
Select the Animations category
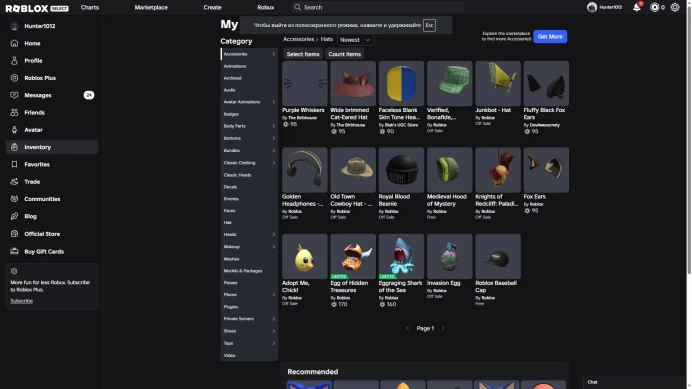(x=235, y=66)
